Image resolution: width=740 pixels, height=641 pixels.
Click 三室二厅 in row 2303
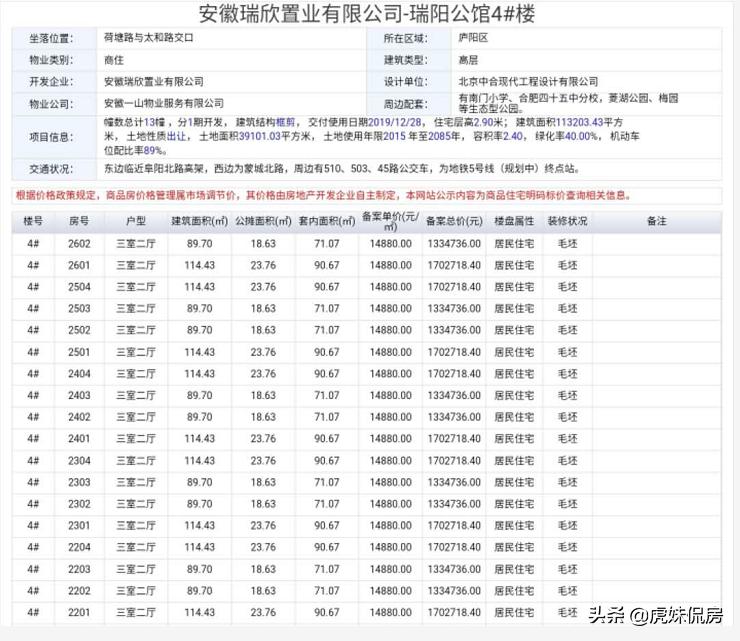(136, 482)
